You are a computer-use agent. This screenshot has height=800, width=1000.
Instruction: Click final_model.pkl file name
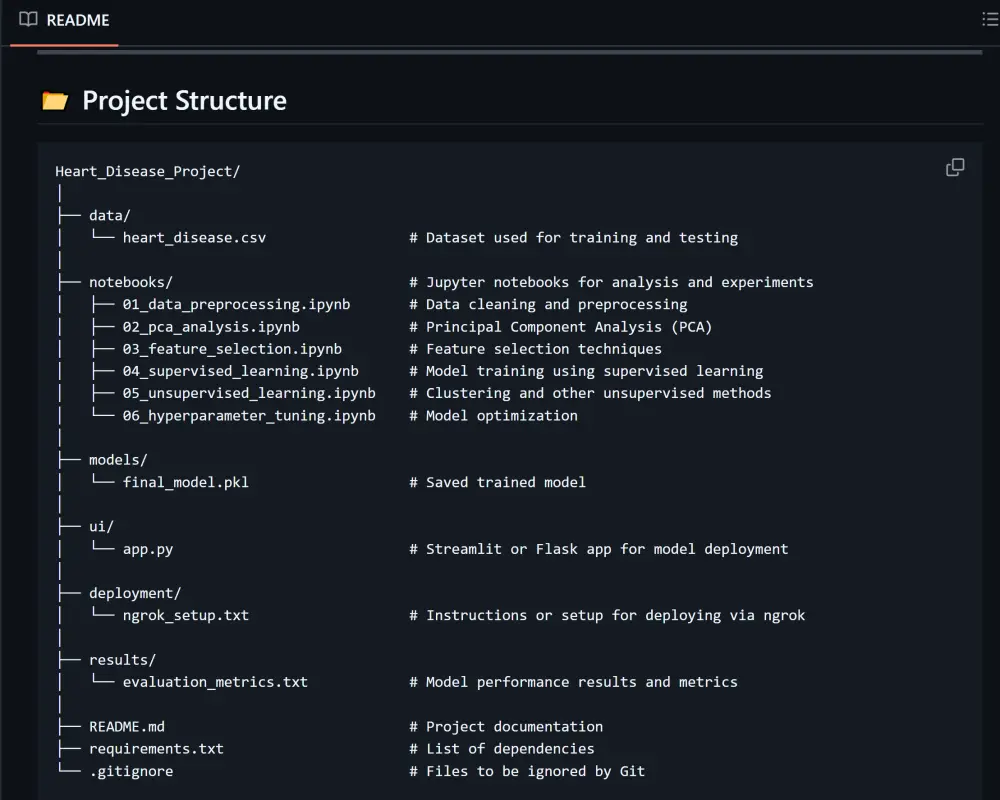click(x=186, y=482)
